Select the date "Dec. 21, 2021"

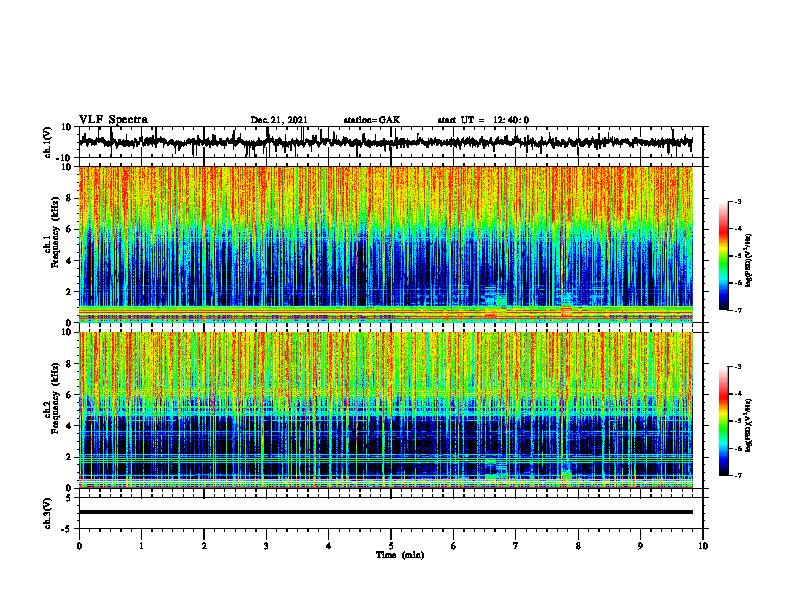coord(279,120)
